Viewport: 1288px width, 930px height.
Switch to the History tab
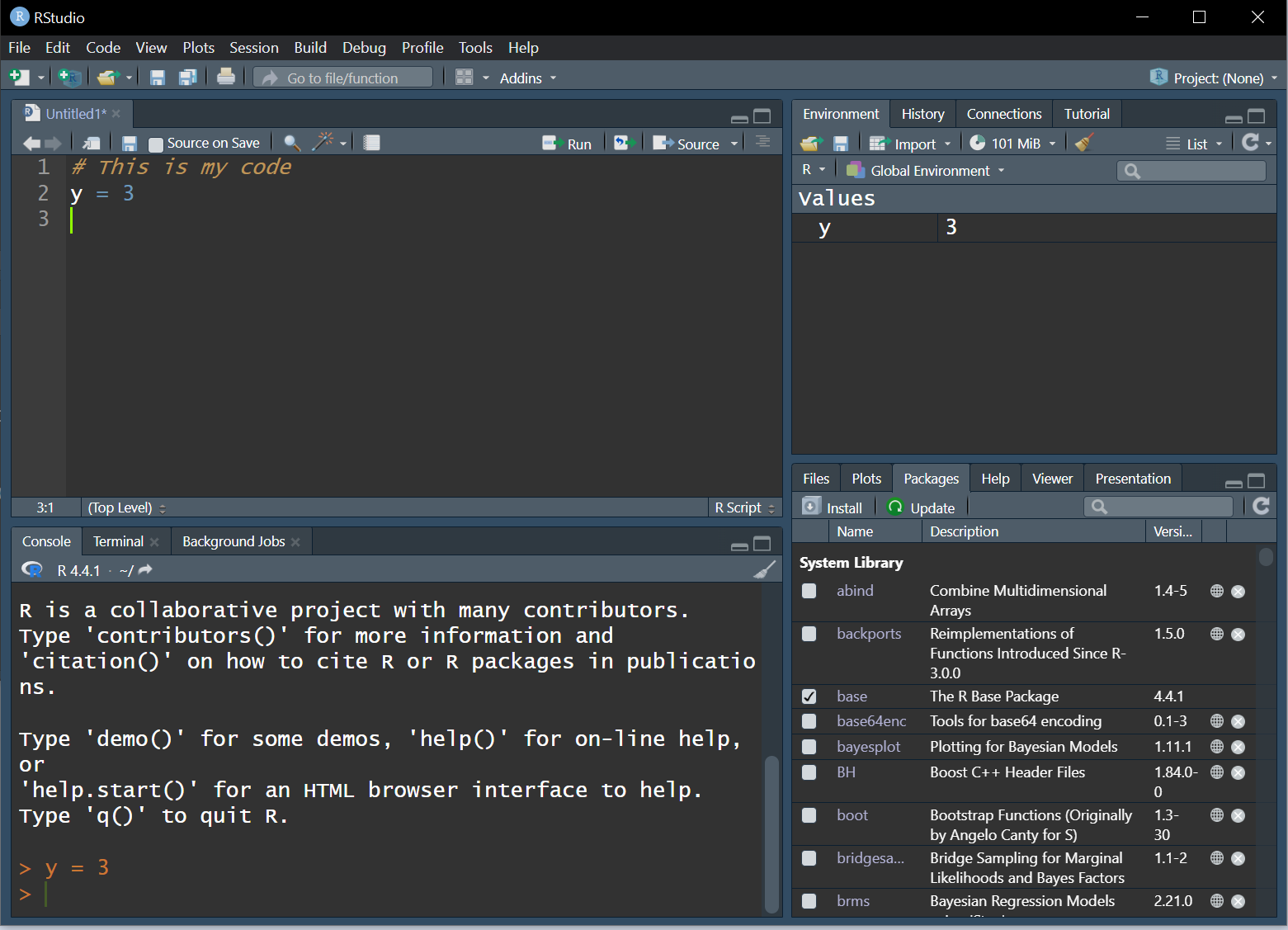pyautogui.click(x=922, y=114)
